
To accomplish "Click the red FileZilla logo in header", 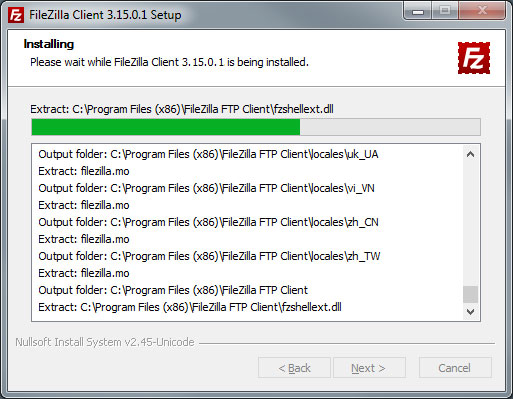I will pyautogui.click(x=474, y=58).
